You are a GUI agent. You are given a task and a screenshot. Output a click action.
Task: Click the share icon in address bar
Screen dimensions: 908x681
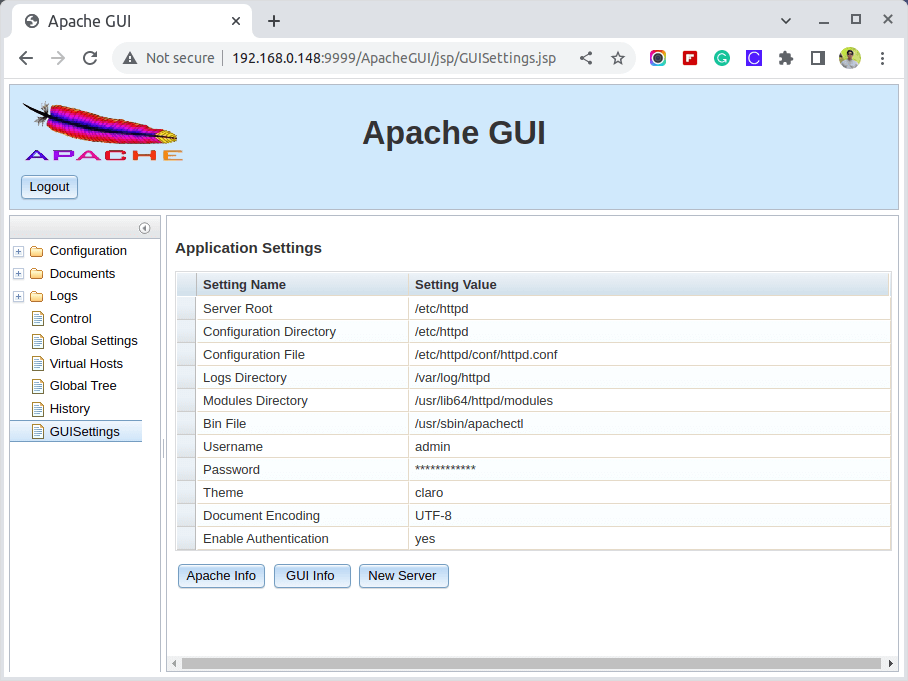pos(586,58)
